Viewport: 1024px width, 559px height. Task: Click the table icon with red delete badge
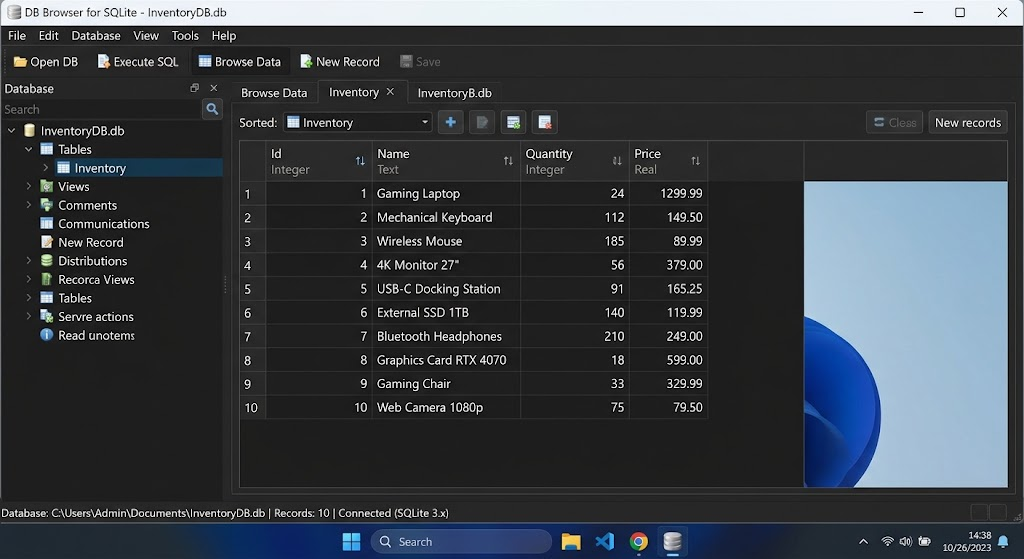coord(545,122)
